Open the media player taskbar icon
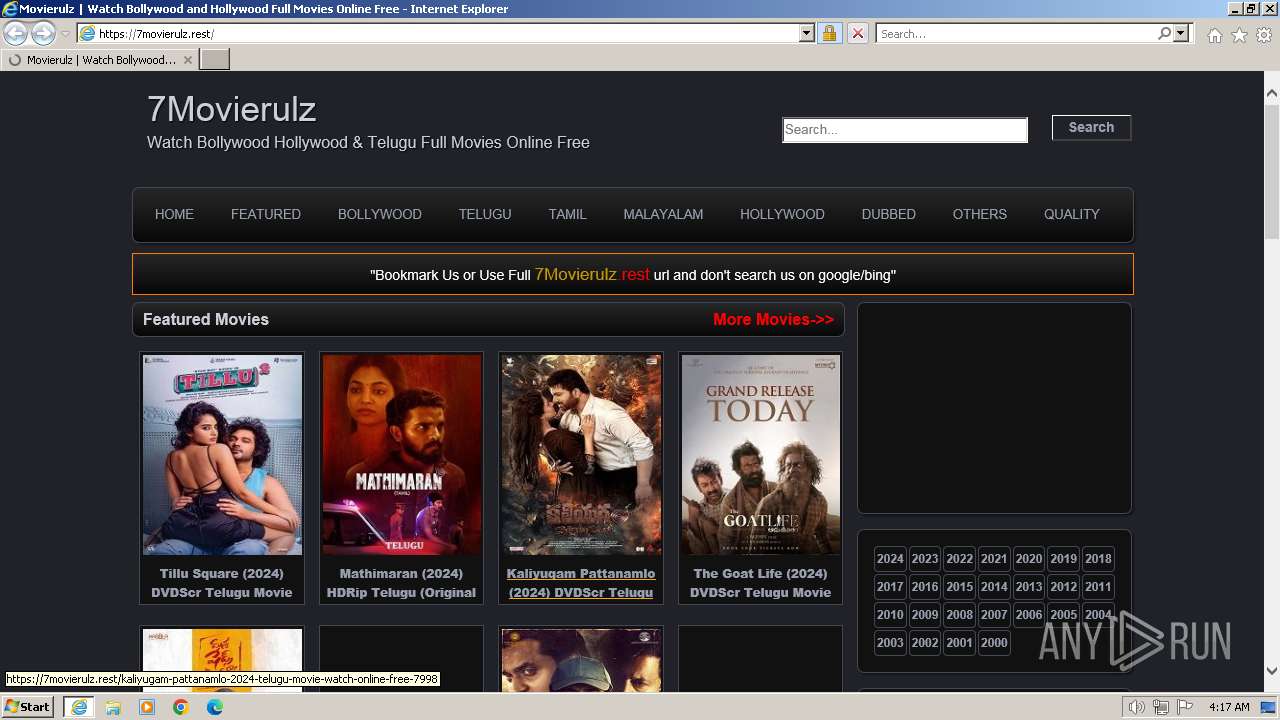The width and height of the screenshot is (1280, 720). 147,707
